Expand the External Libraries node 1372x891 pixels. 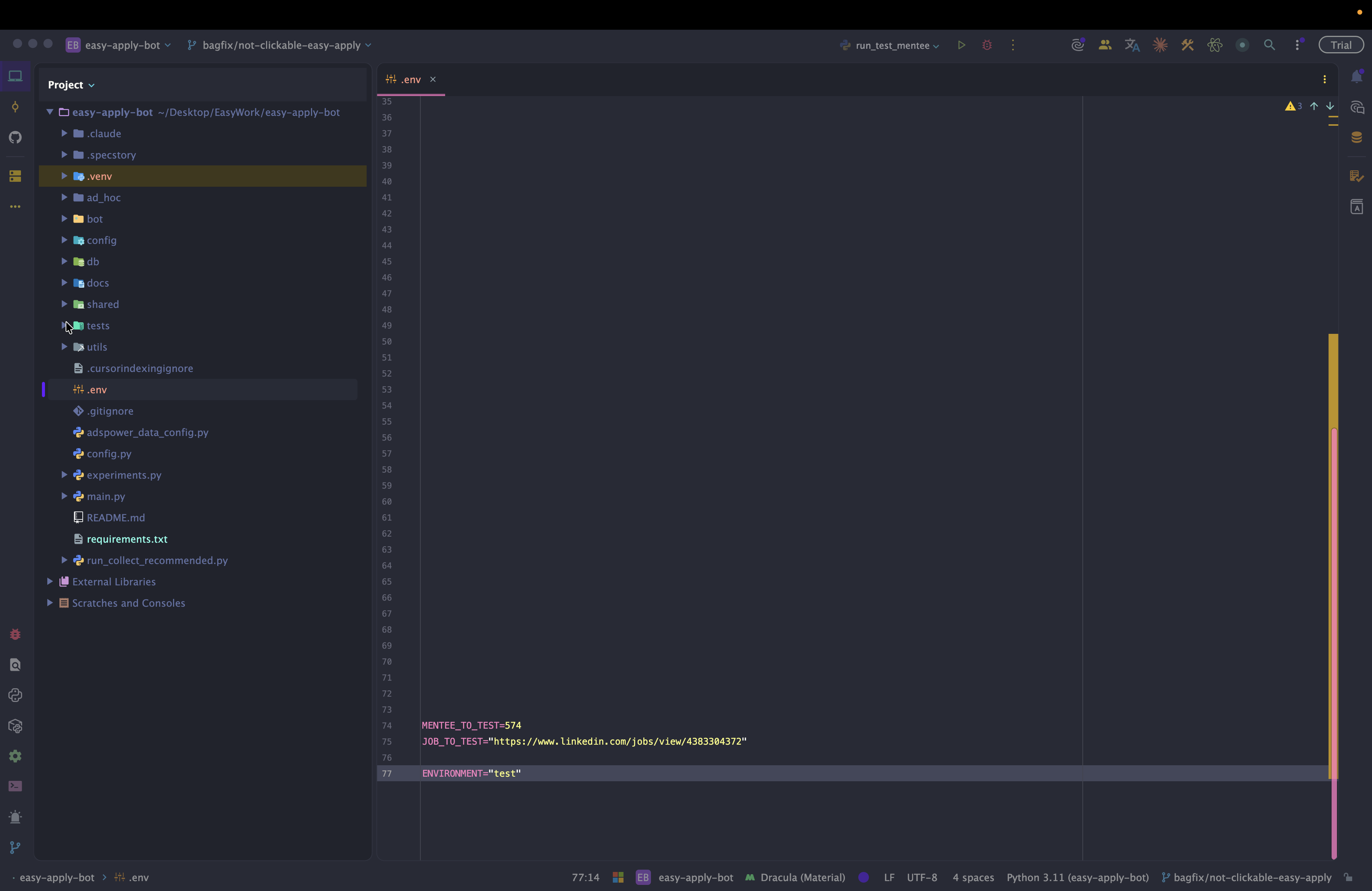pos(50,582)
